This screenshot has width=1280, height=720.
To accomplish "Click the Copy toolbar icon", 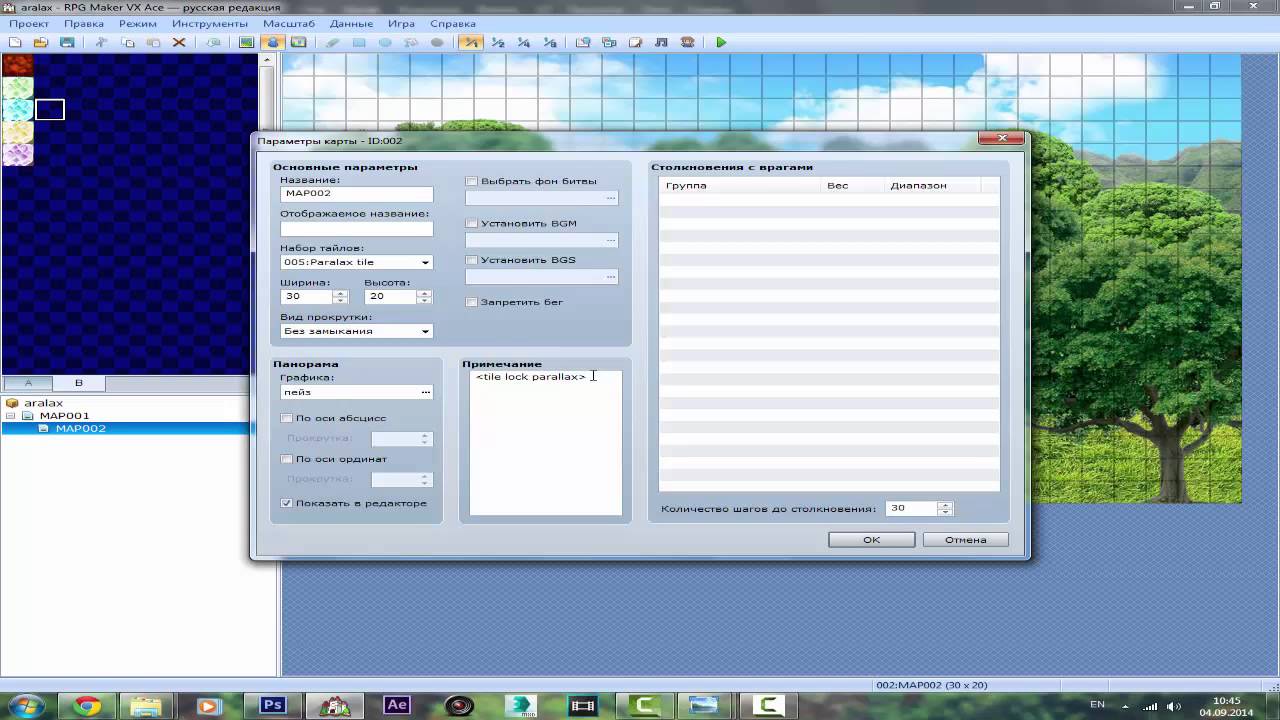I will (127, 42).
